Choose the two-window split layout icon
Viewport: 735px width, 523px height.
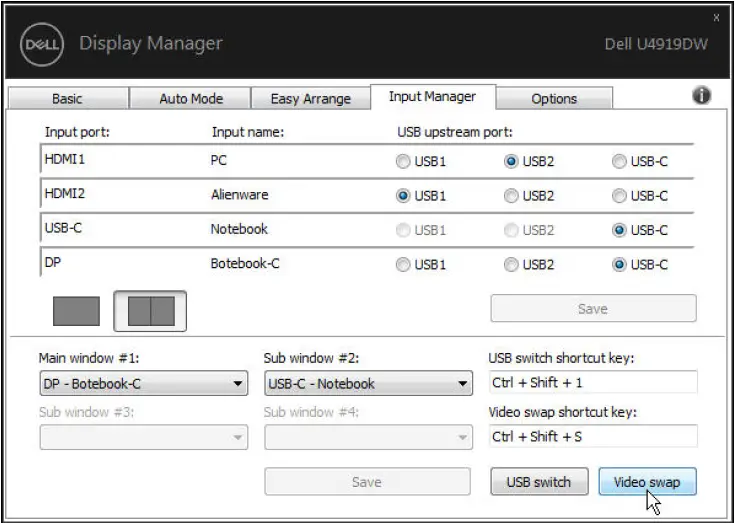coord(150,311)
